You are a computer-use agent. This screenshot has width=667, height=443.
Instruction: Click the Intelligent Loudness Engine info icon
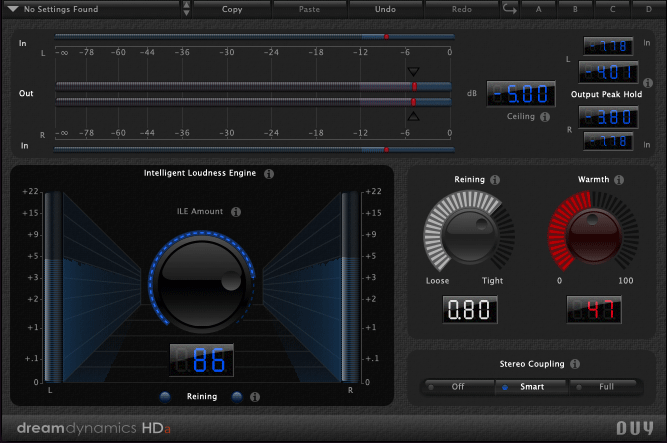269,174
